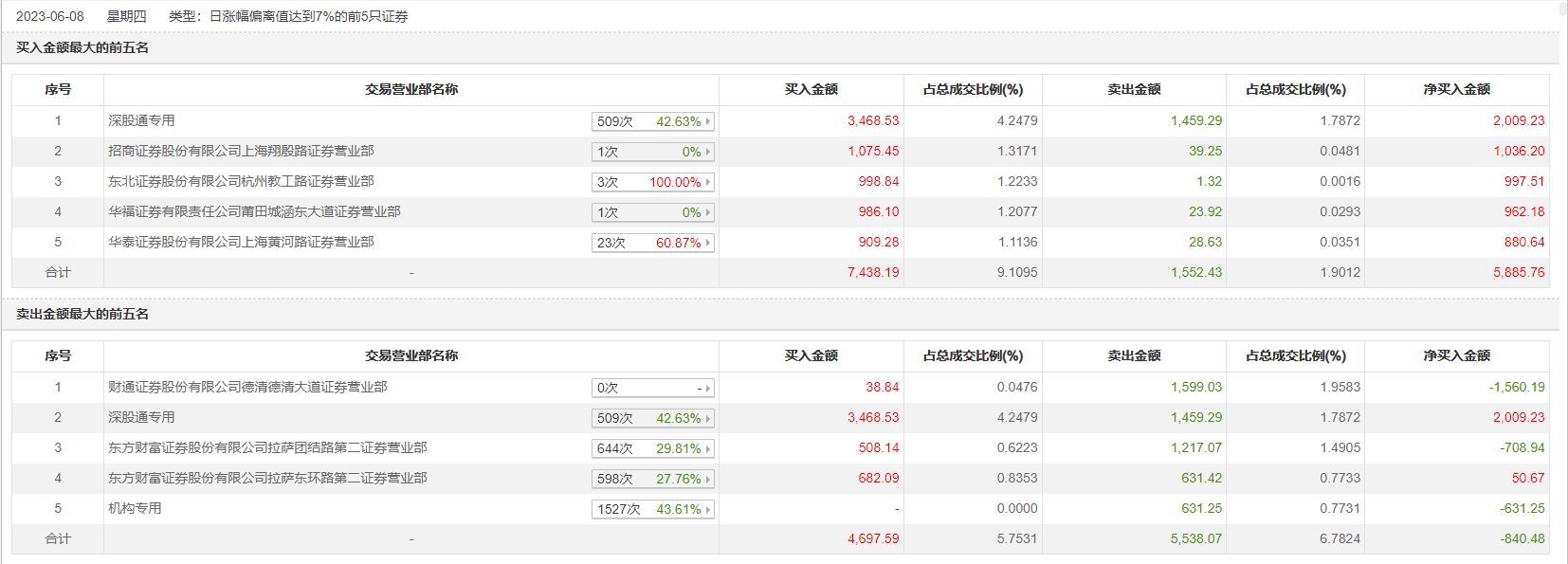Open the 1次 0% box for 招商证券 row

click(x=652, y=152)
